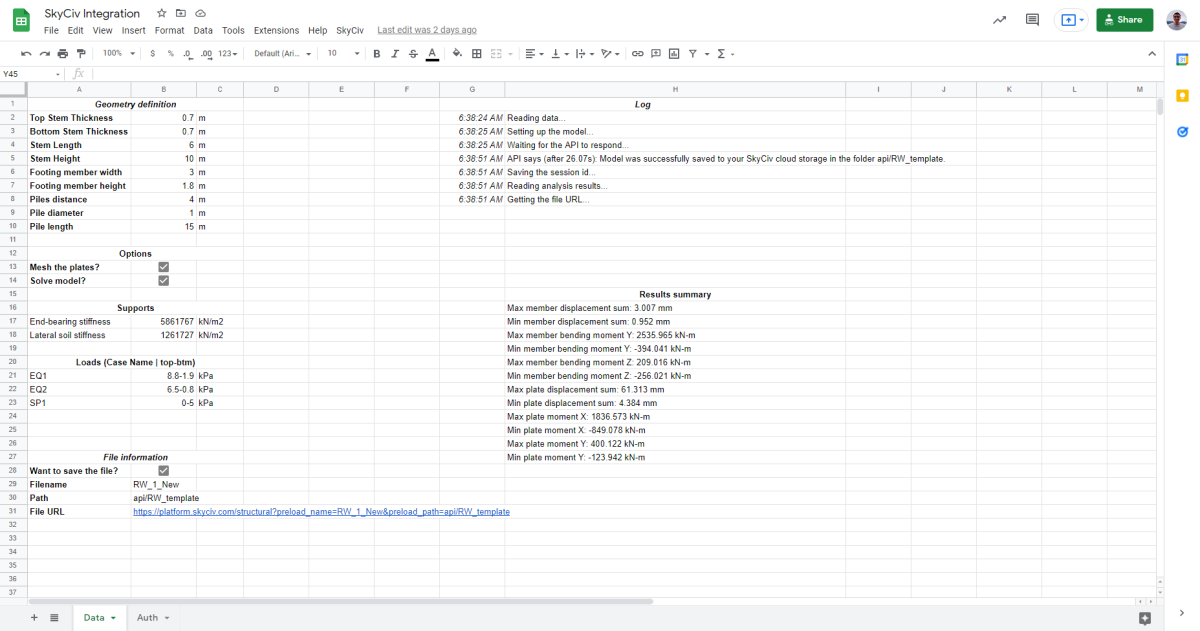Apply Format as currency icon
Viewport: 1200px width, 631px height.
[x=150, y=54]
